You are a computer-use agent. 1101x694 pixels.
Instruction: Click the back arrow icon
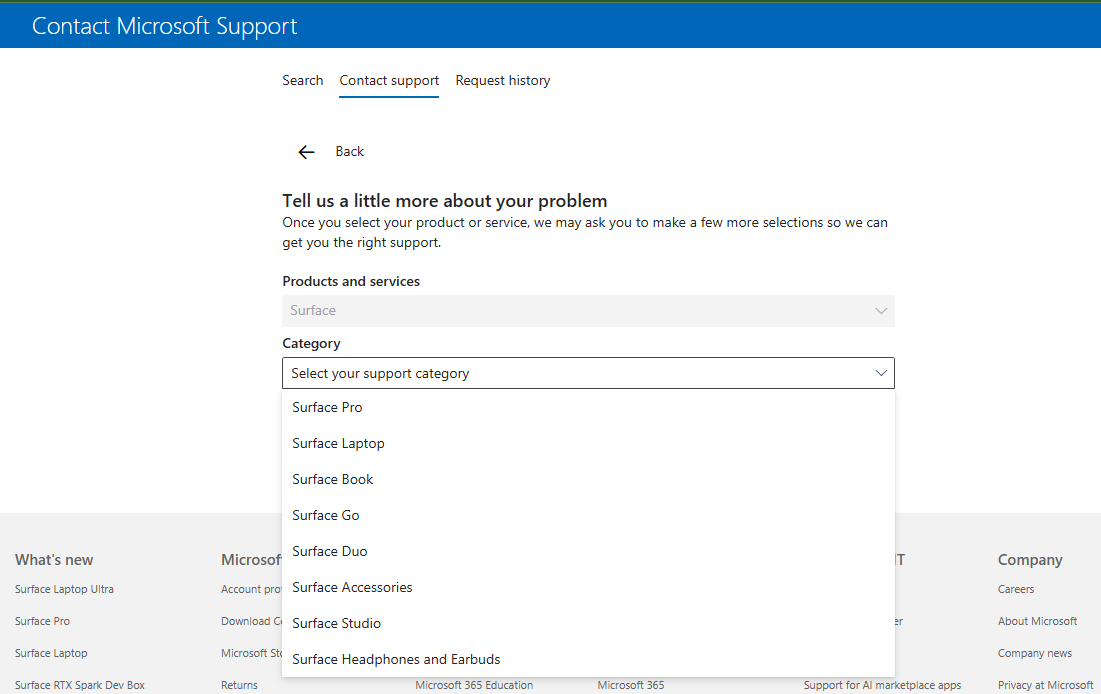(306, 152)
